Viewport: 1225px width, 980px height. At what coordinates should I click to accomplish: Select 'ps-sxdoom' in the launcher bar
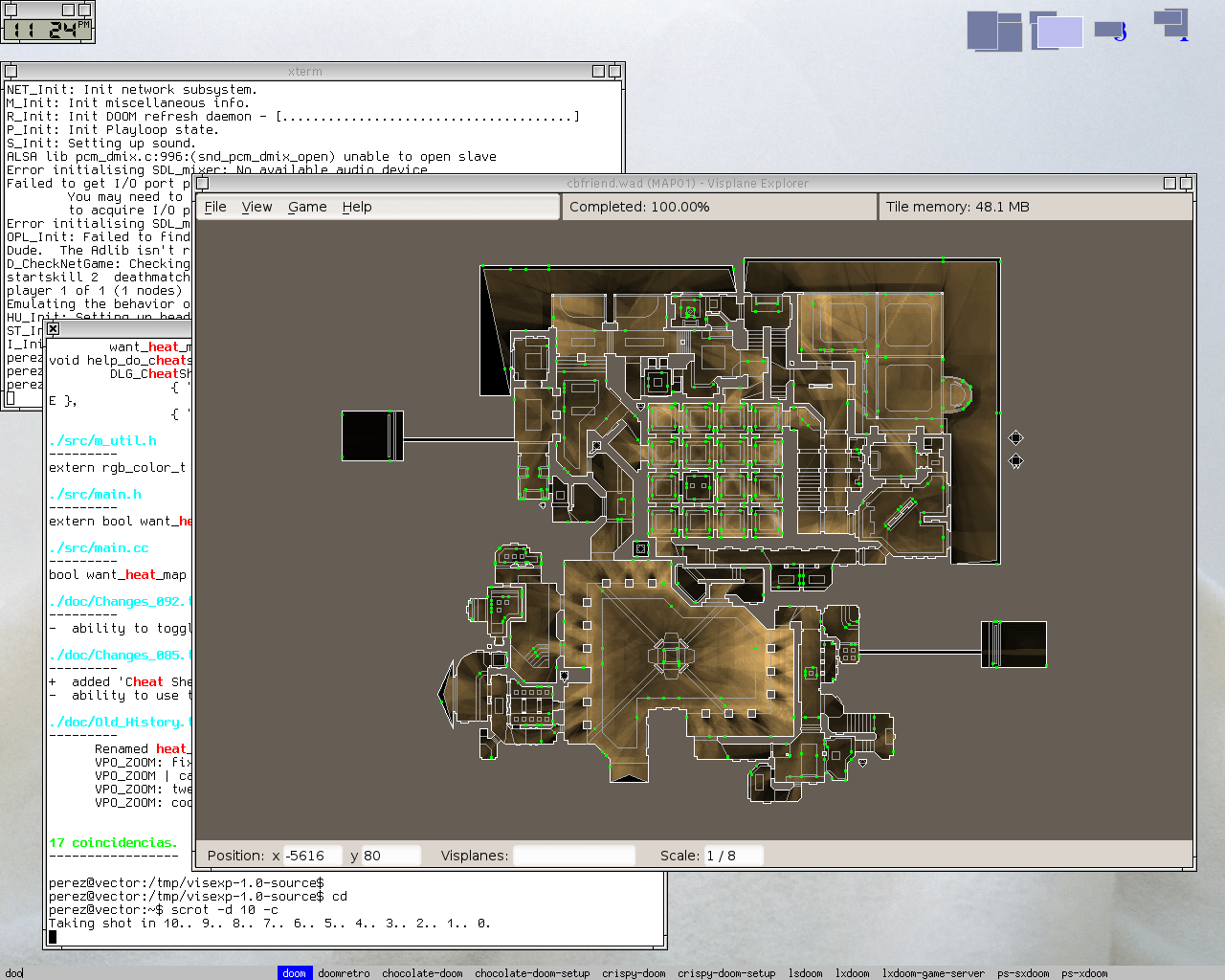pyautogui.click(x=1023, y=973)
